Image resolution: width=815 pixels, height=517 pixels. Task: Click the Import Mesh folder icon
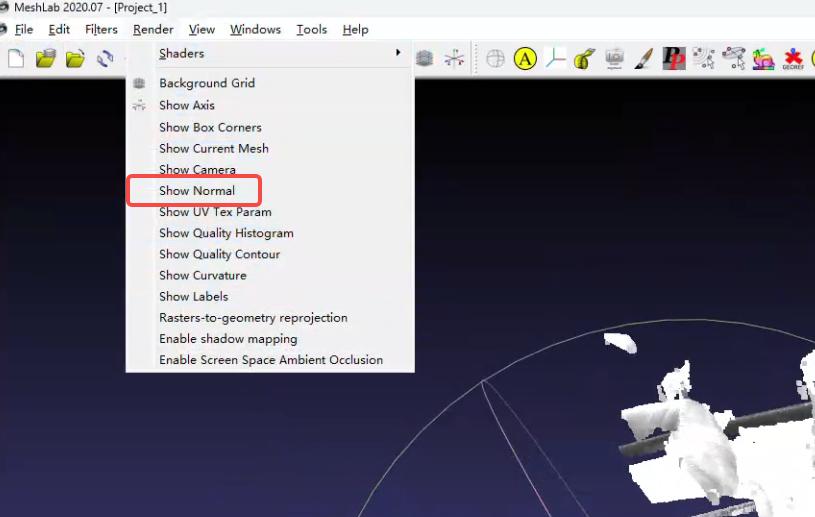pos(75,59)
